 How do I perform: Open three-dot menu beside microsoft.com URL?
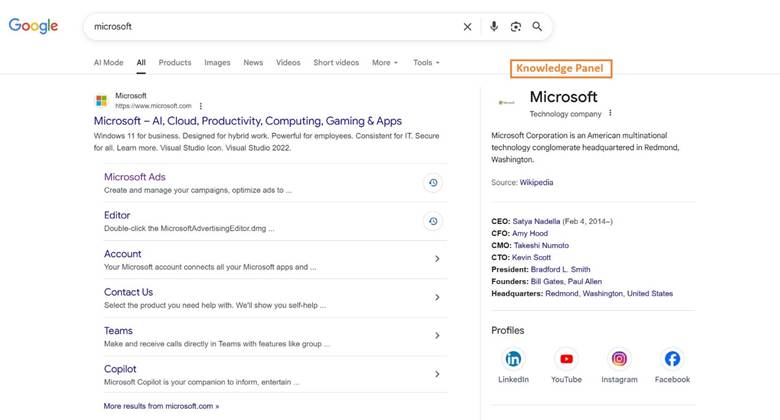coord(201,105)
